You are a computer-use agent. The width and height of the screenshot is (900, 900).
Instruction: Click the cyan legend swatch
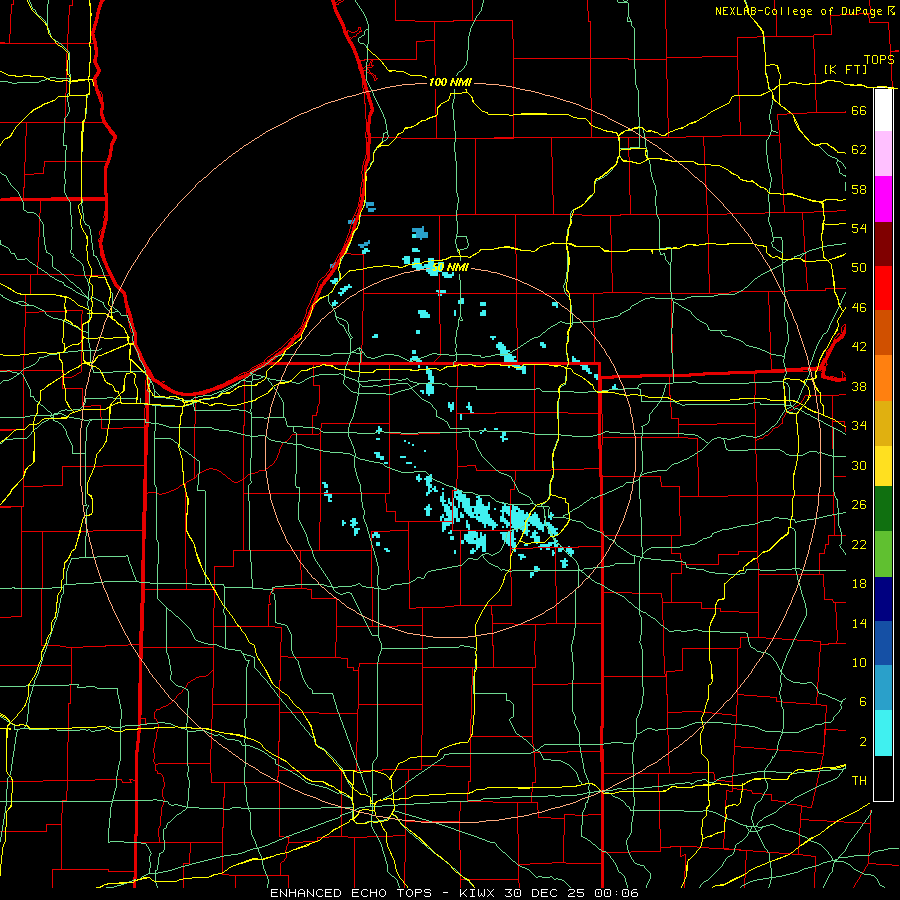(x=883, y=733)
